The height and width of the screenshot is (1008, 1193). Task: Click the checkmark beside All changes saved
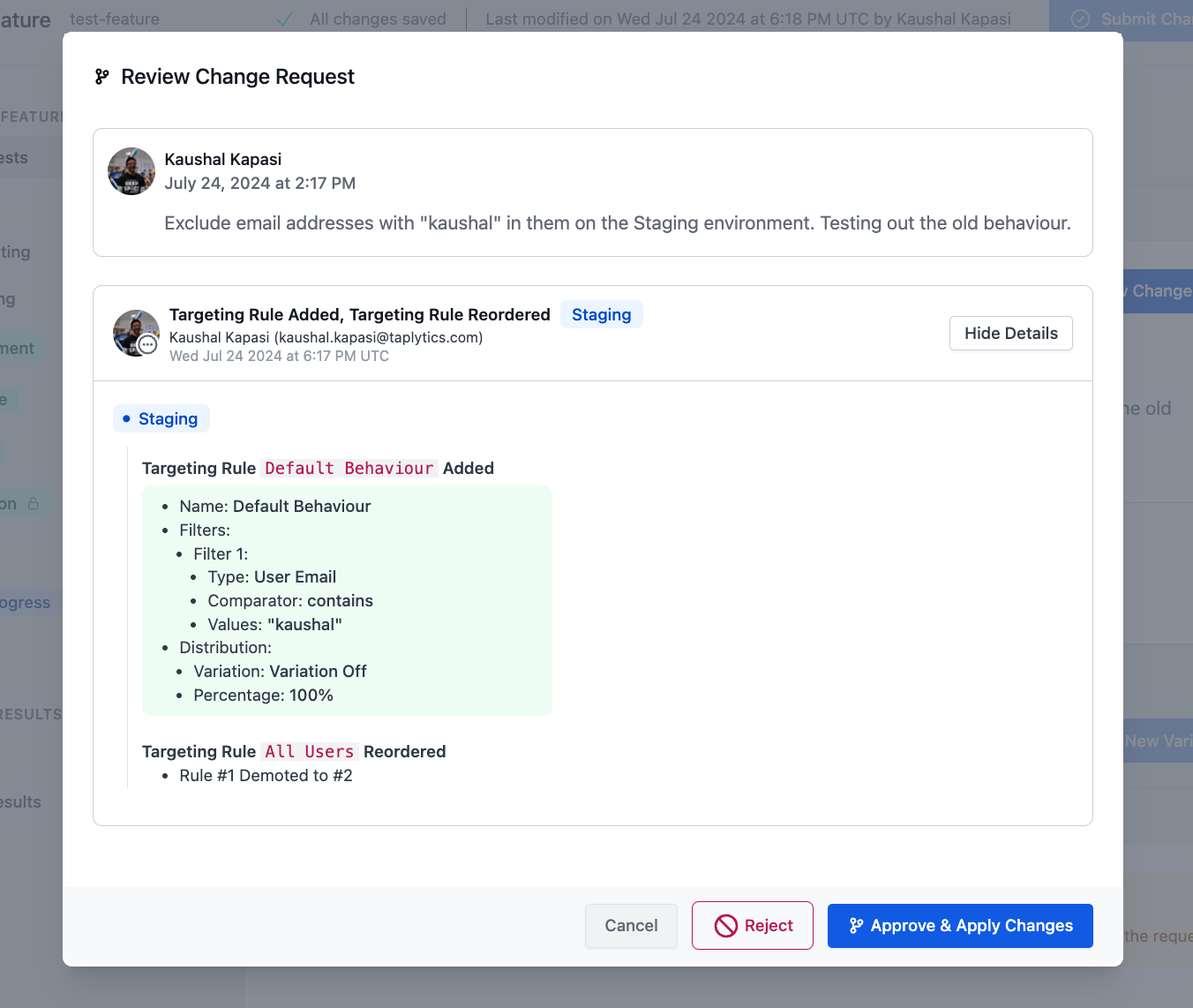283,19
